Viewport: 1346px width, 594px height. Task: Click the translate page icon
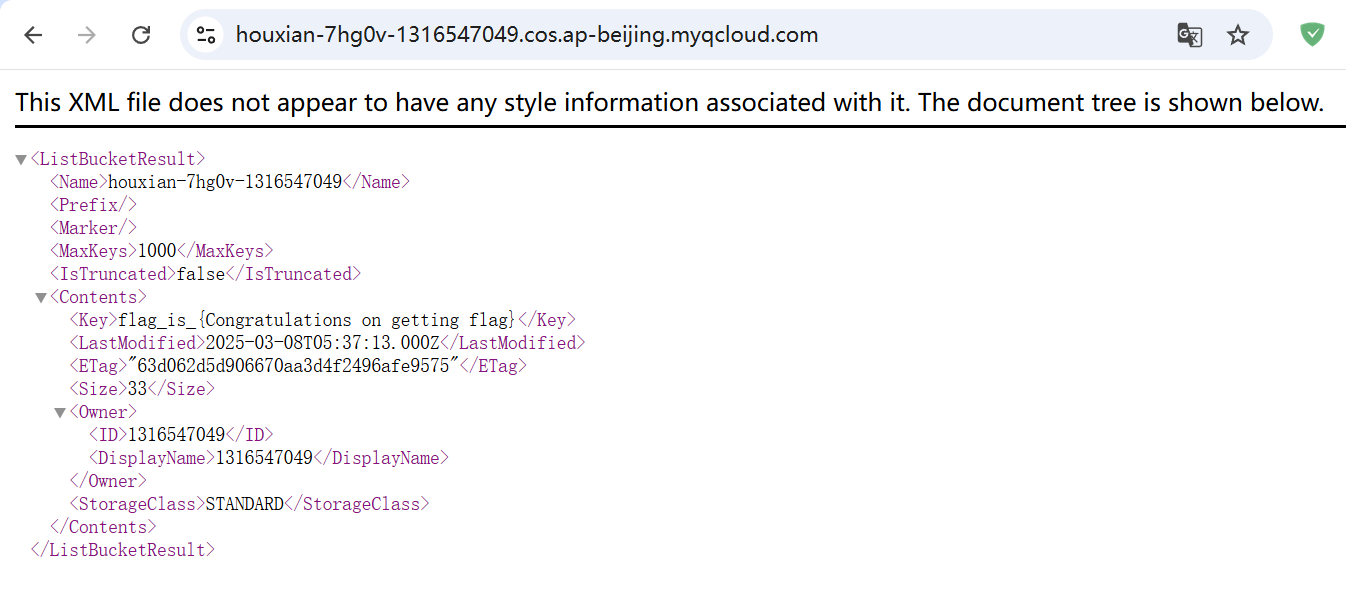[x=1188, y=35]
